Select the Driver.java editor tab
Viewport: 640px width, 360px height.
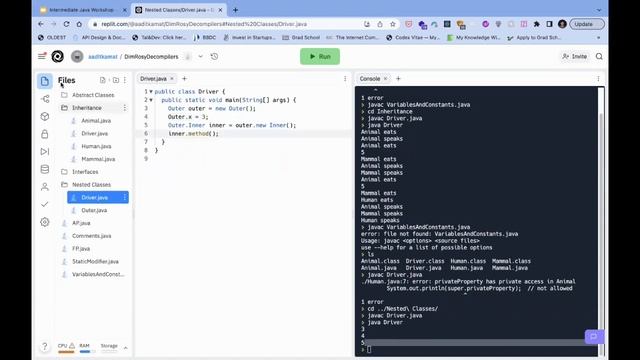pos(153,78)
